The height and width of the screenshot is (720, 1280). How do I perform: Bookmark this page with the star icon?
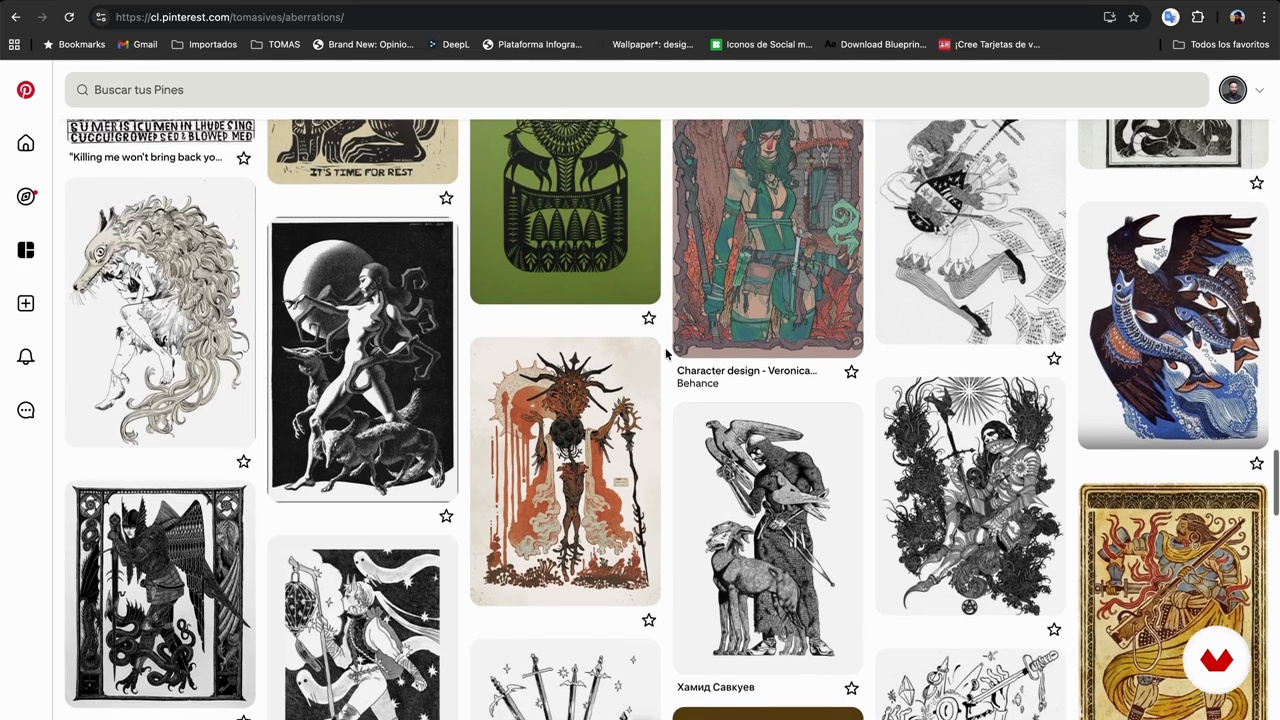coord(1133,17)
